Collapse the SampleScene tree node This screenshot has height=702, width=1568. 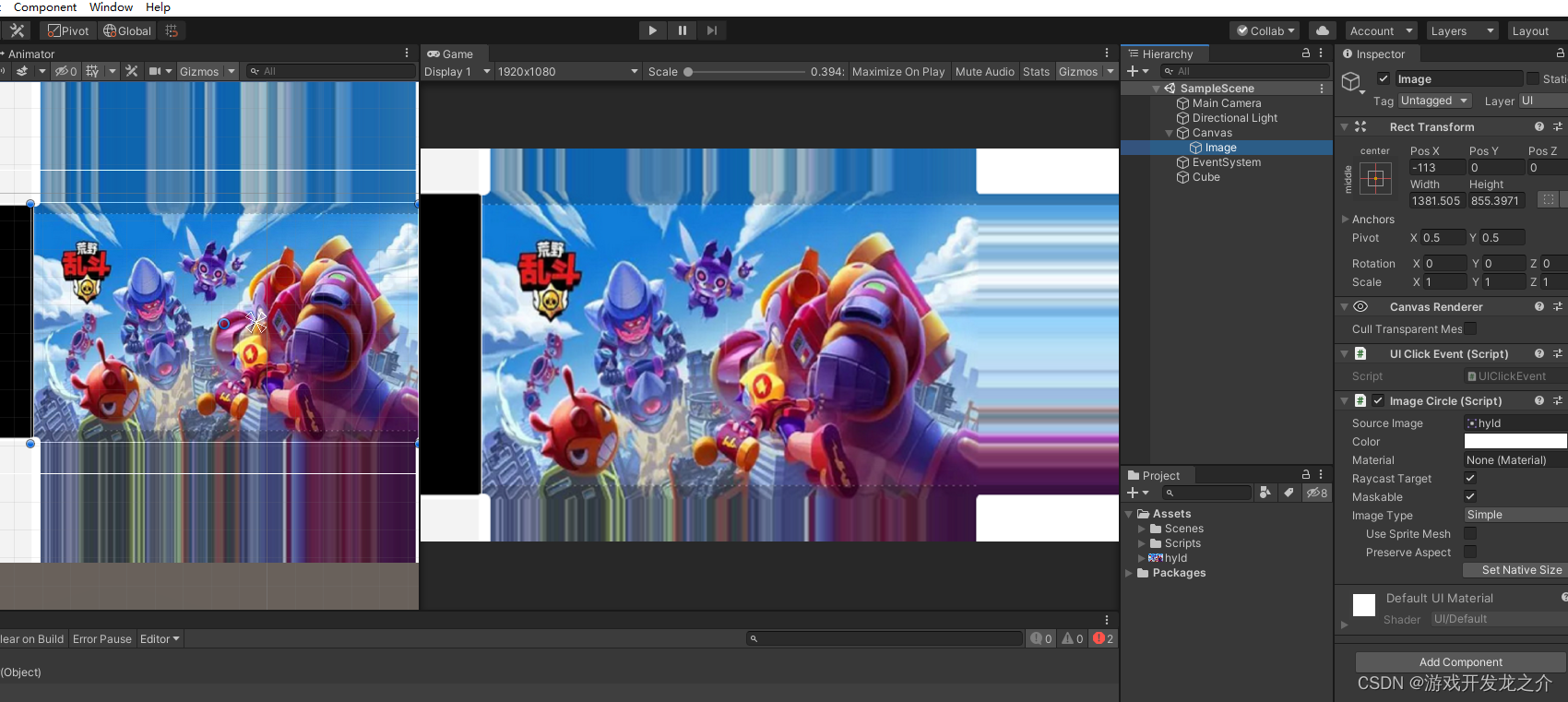pos(1156,89)
